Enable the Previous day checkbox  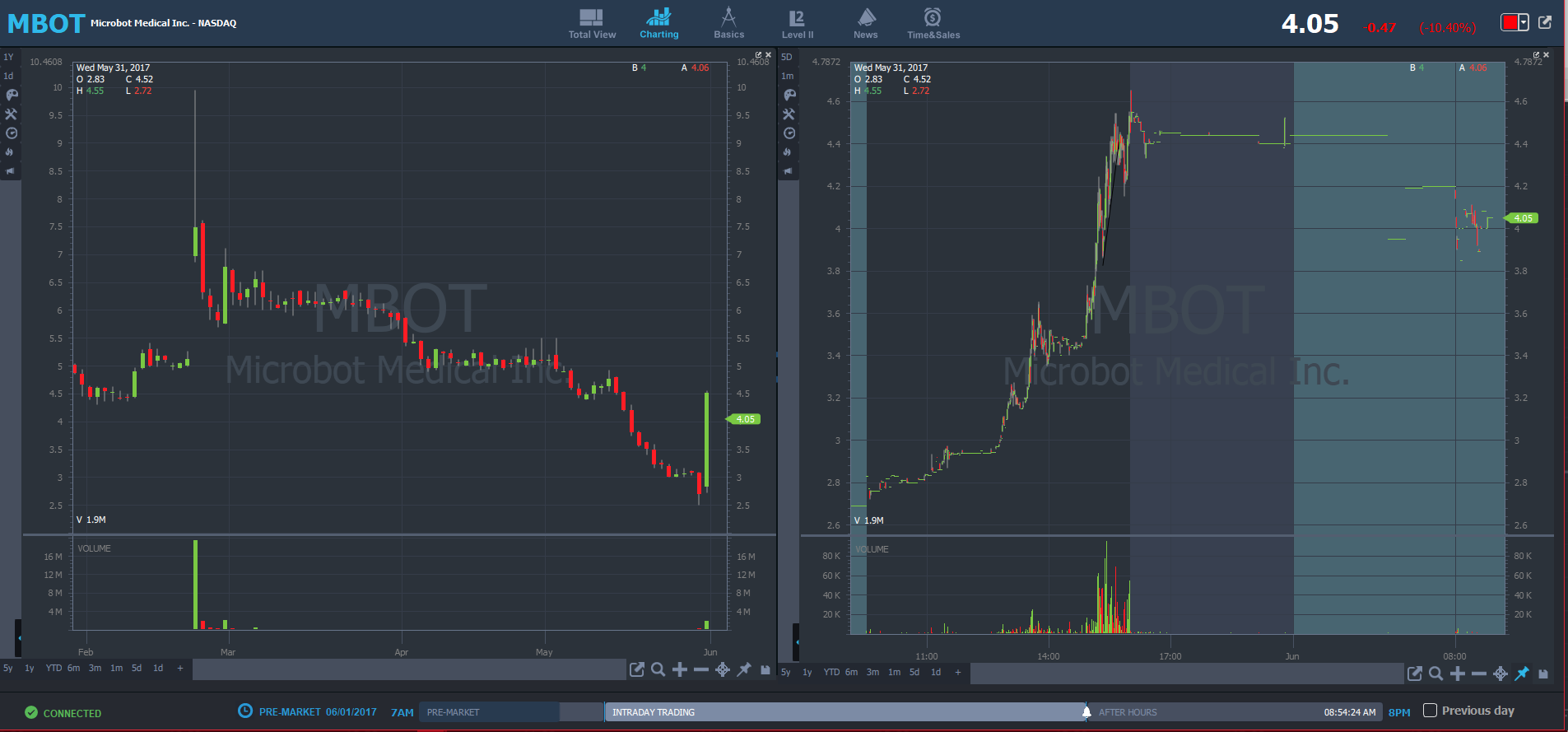pyautogui.click(x=1431, y=711)
